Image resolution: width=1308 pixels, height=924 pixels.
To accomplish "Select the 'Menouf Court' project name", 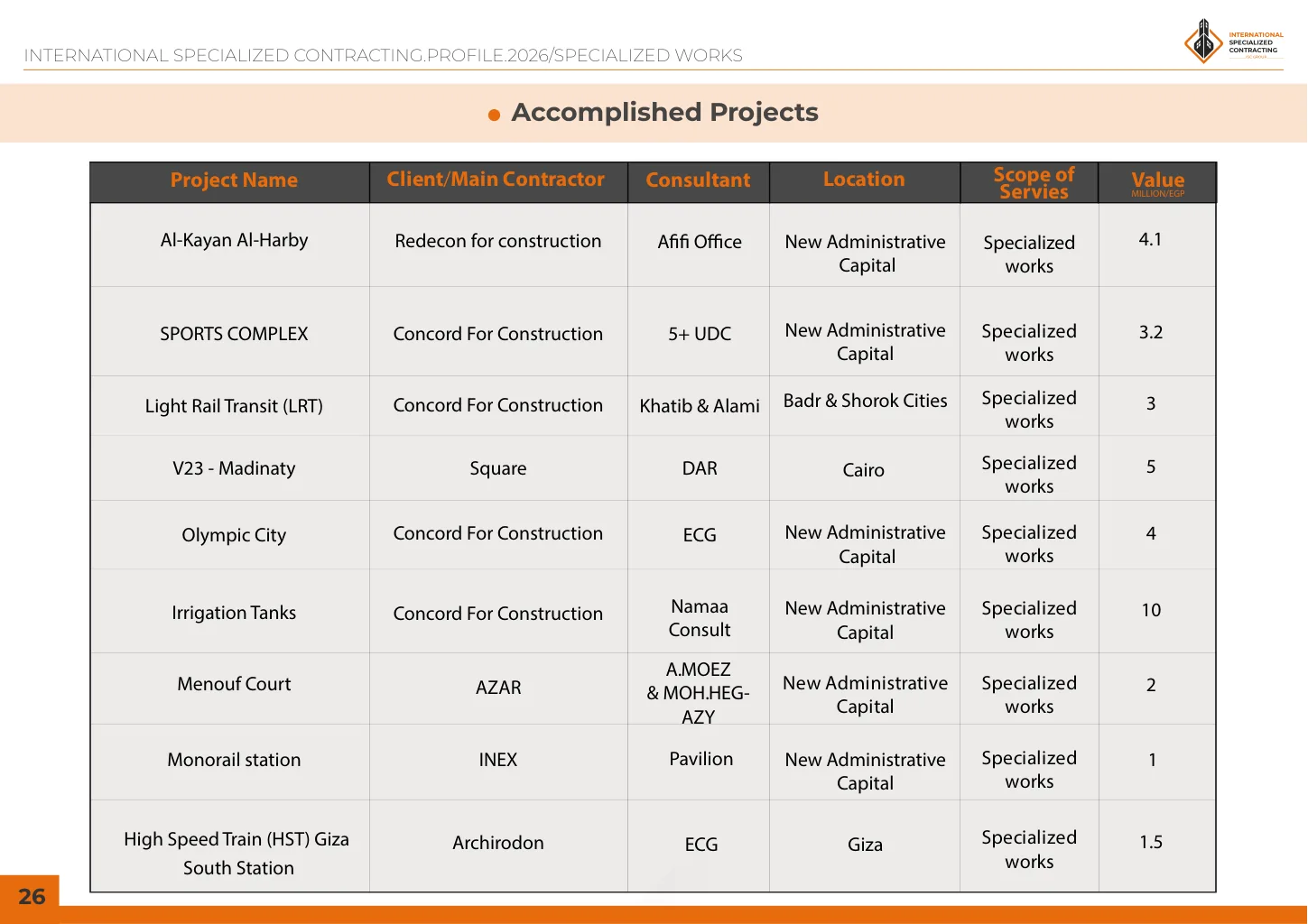I will (234, 684).
